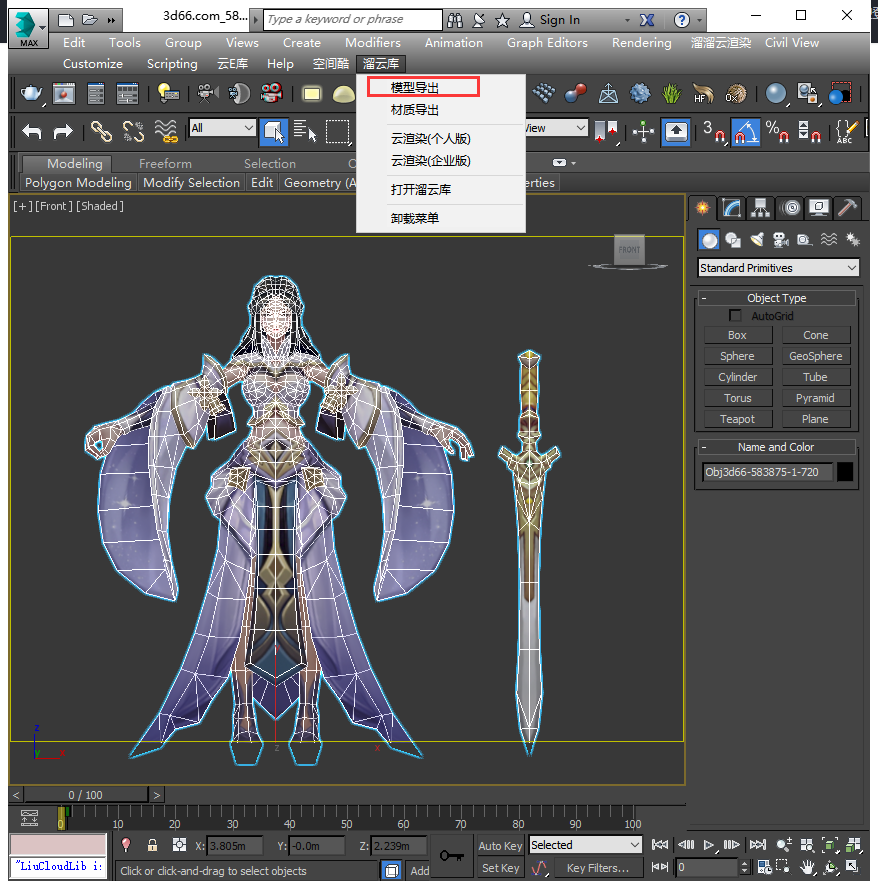This screenshot has height=889, width=878.
Task: Select Geometry category sphere icon
Action: click(x=709, y=240)
